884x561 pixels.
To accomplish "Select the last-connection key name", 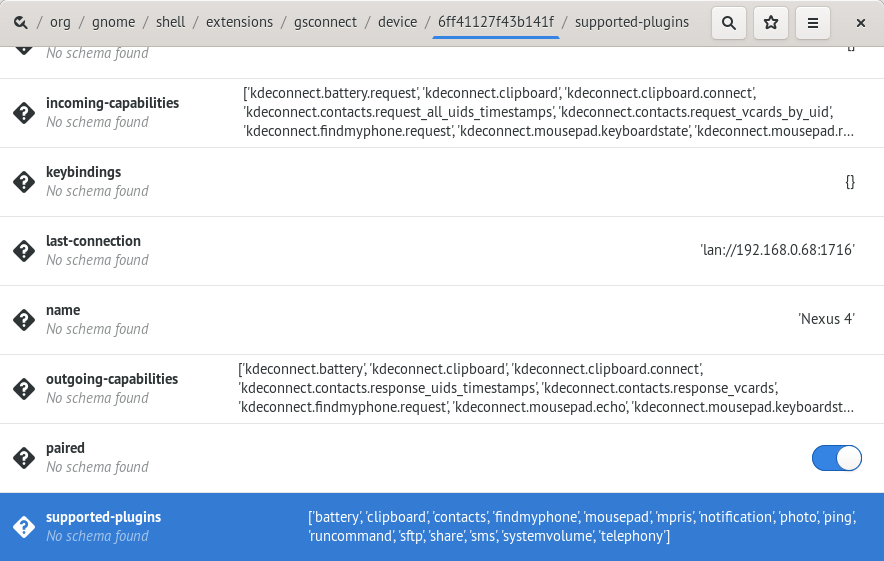I will [x=93, y=241].
